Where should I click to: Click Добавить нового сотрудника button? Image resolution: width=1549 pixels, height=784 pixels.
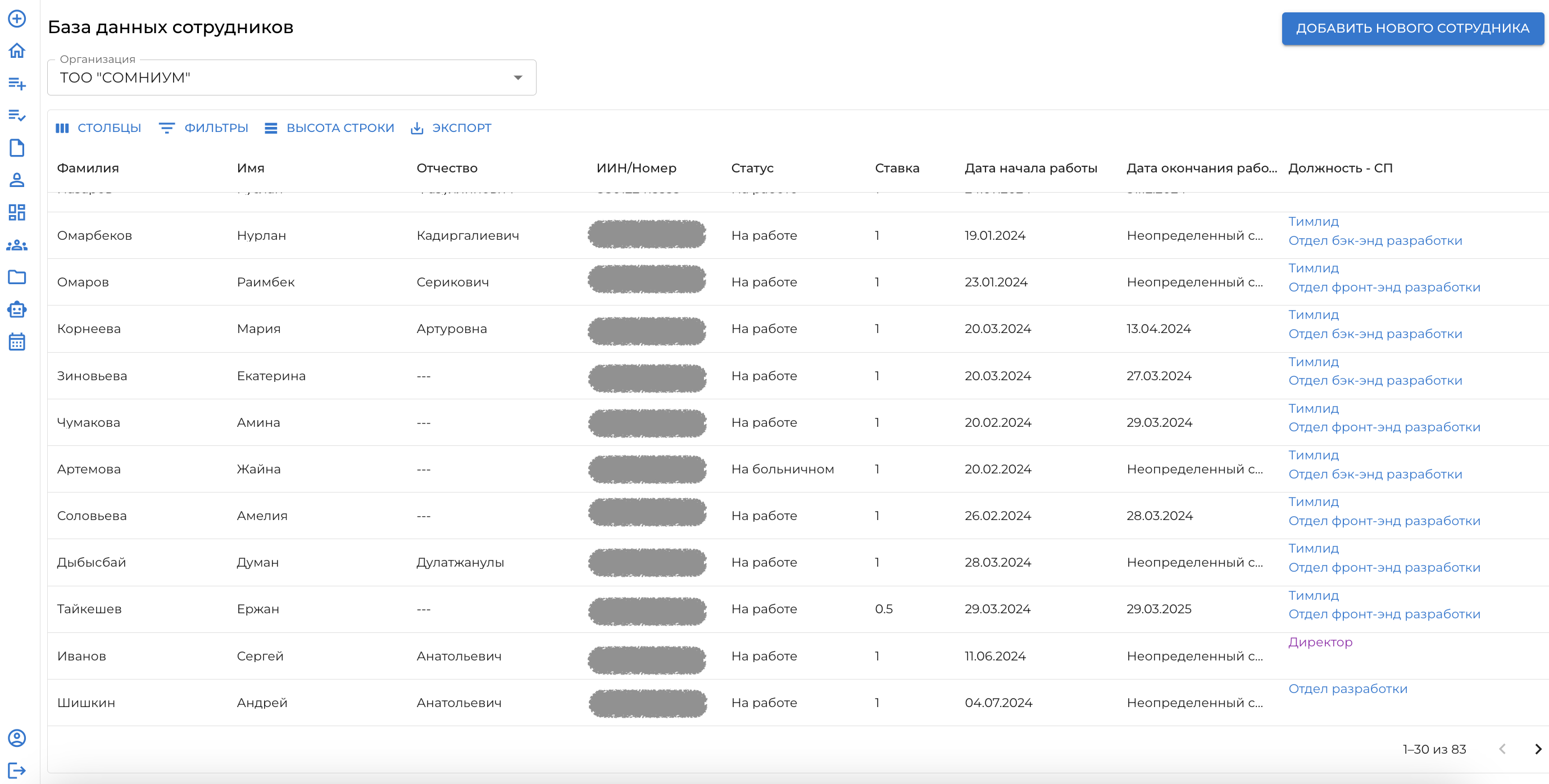1412,28
